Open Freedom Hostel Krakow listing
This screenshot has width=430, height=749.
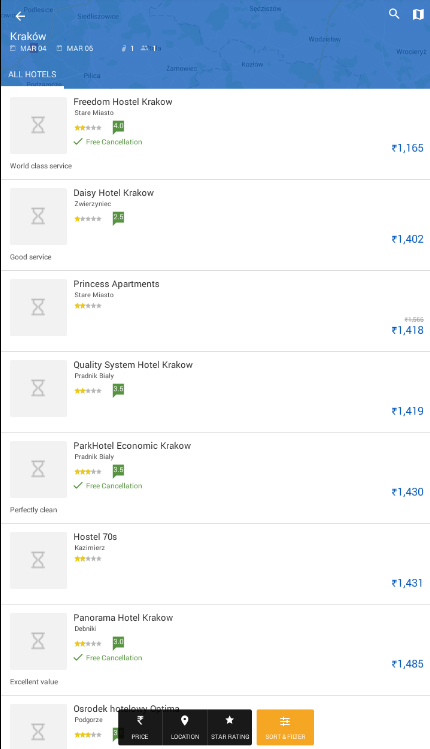[x=215, y=134]
